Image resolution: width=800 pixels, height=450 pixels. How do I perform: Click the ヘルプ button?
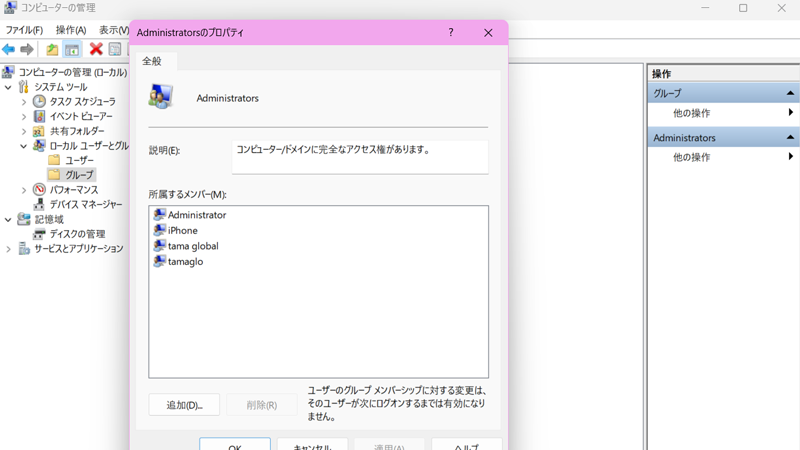(x=466, y=444)
